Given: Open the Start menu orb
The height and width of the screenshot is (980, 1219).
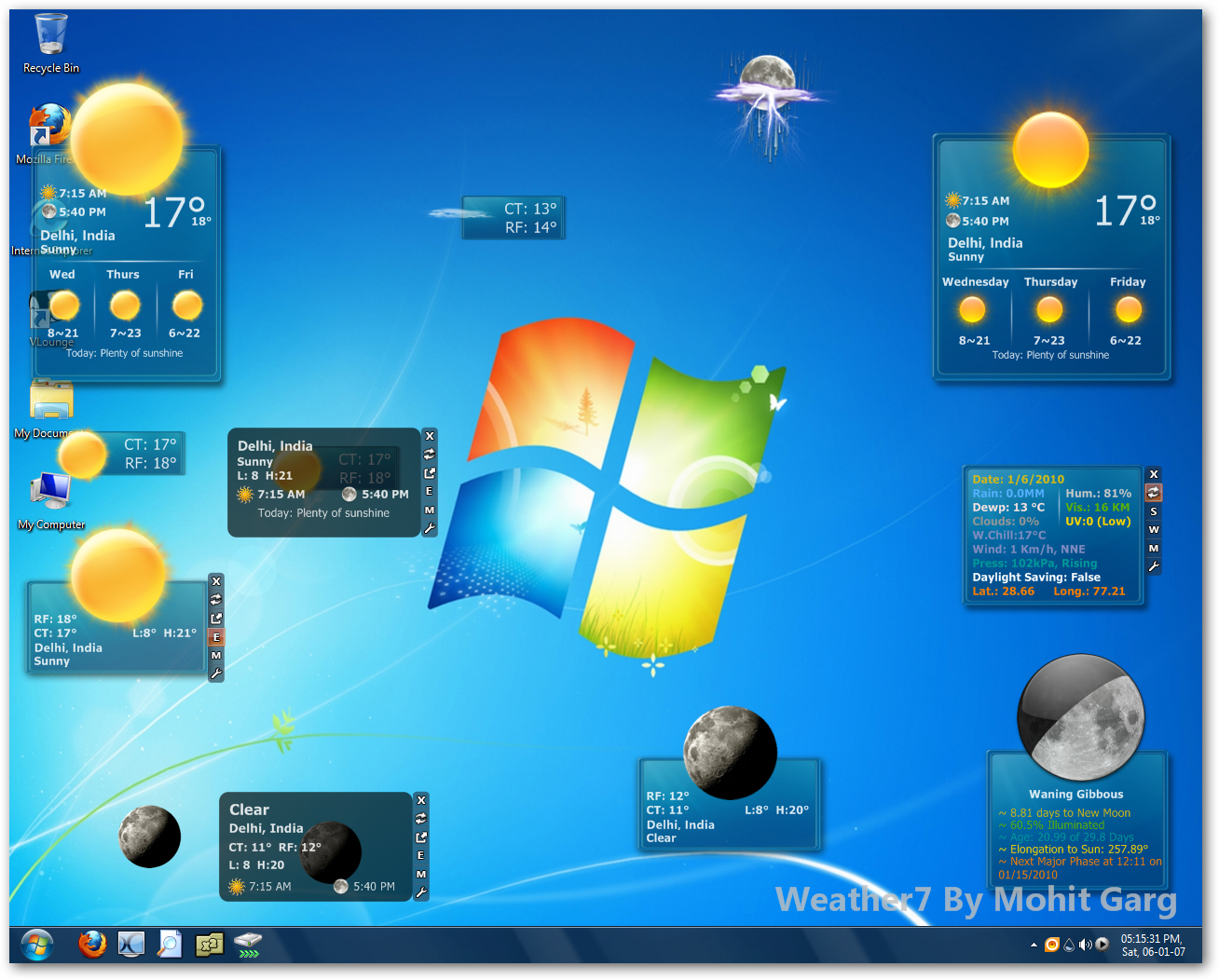Looking at the screenshot, I should 37,945.
